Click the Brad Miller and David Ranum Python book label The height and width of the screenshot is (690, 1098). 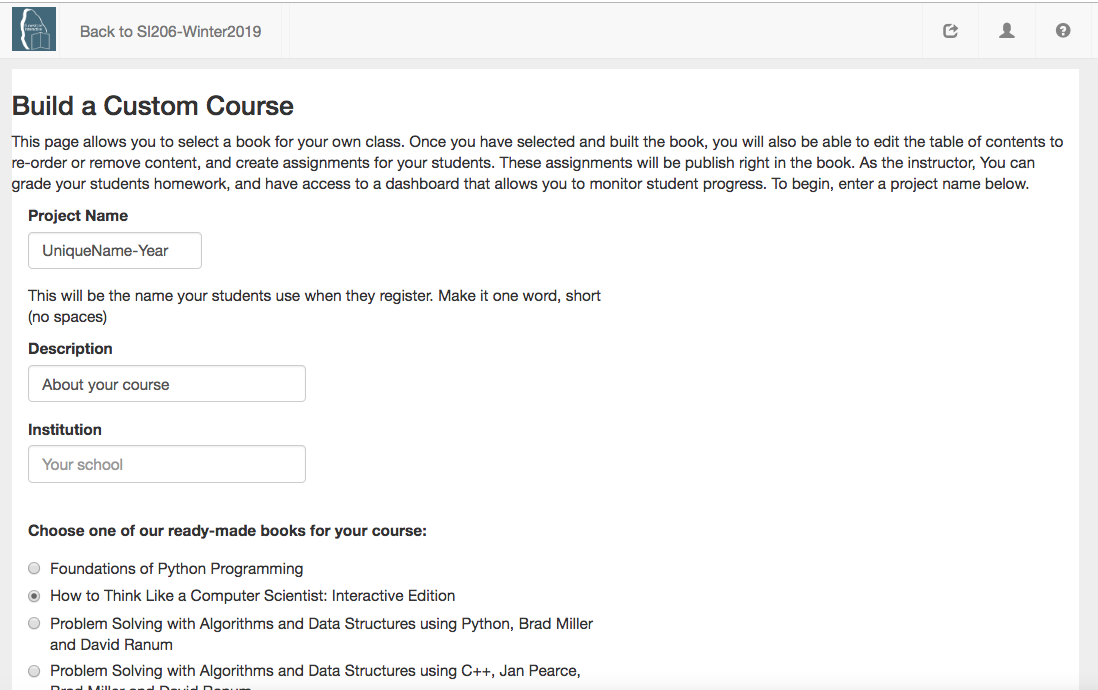click(x=321, y=634)
